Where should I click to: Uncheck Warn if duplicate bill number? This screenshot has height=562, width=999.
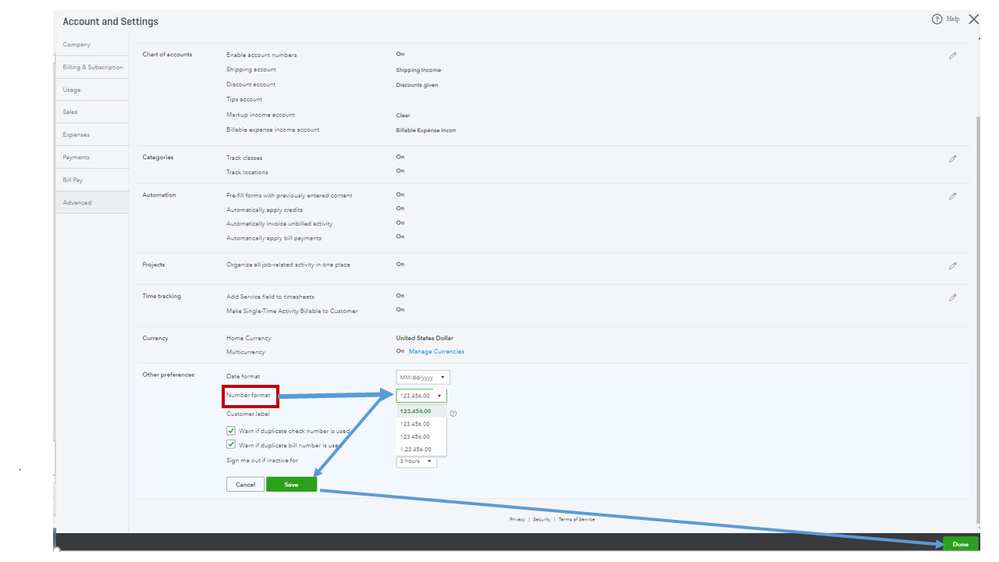(231, 445)
